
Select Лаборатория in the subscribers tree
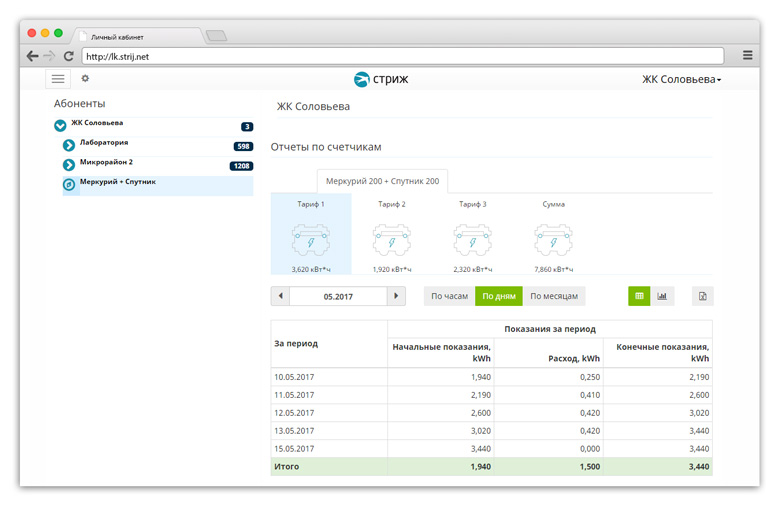(104, 142)
